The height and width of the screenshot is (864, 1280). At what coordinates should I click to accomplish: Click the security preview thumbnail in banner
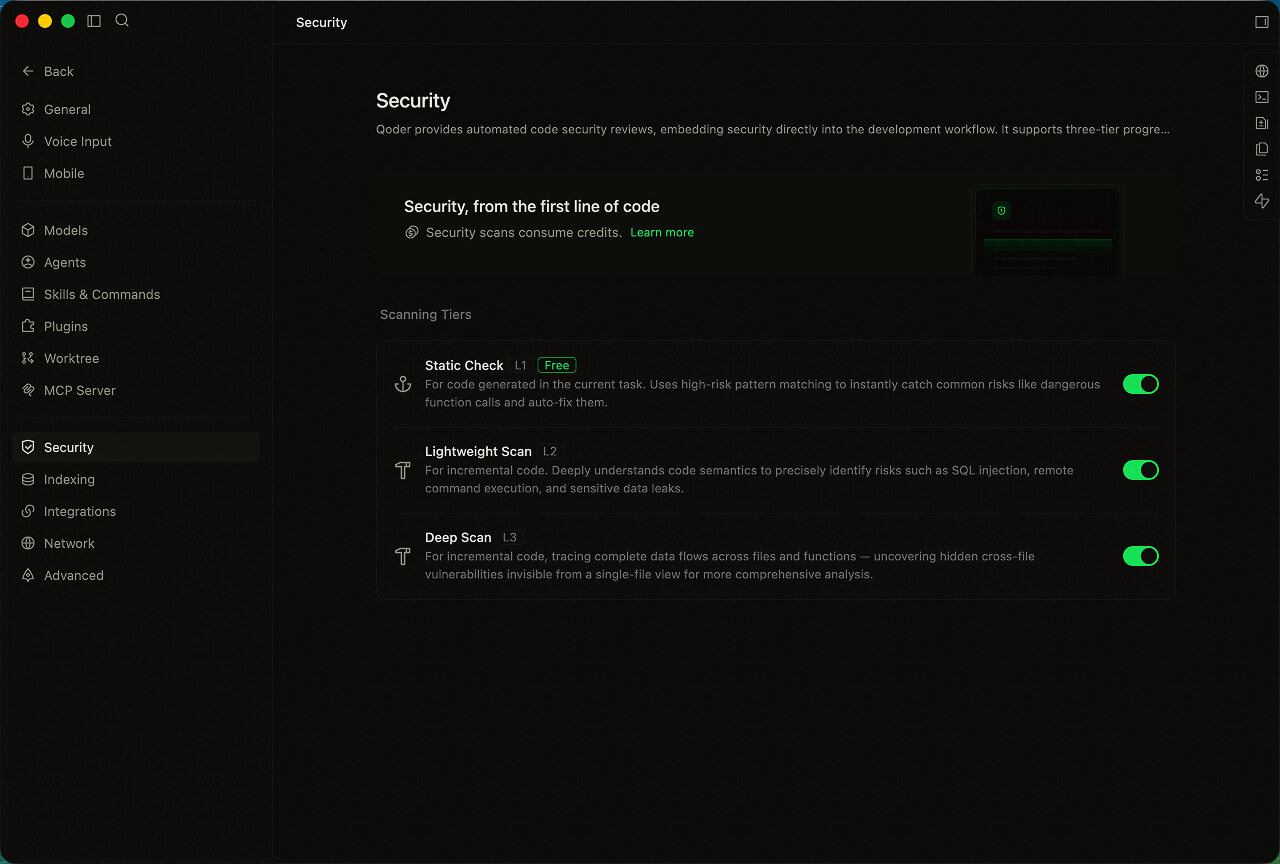(x=1048, y=230)
